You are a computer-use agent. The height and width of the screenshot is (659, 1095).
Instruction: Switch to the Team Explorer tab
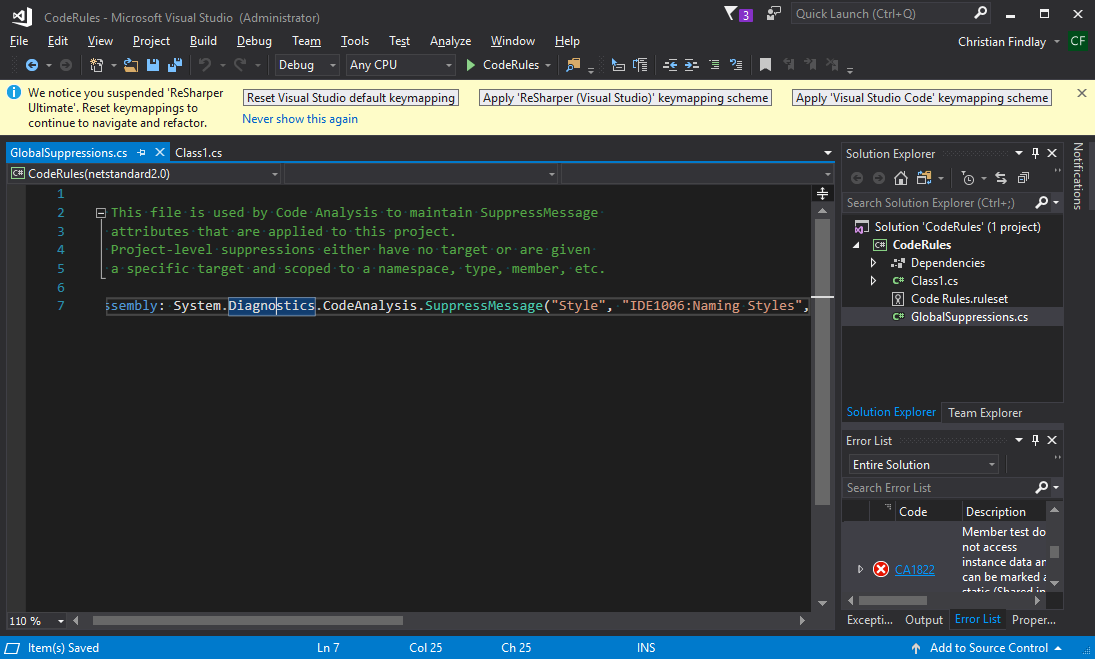(985, 413)
